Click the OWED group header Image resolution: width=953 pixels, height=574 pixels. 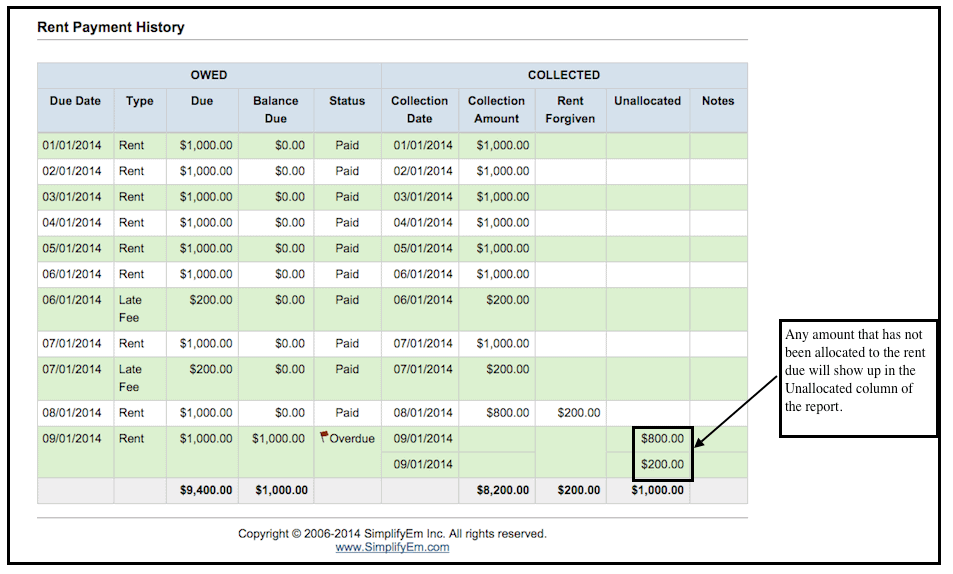click(x=209, y=75)
